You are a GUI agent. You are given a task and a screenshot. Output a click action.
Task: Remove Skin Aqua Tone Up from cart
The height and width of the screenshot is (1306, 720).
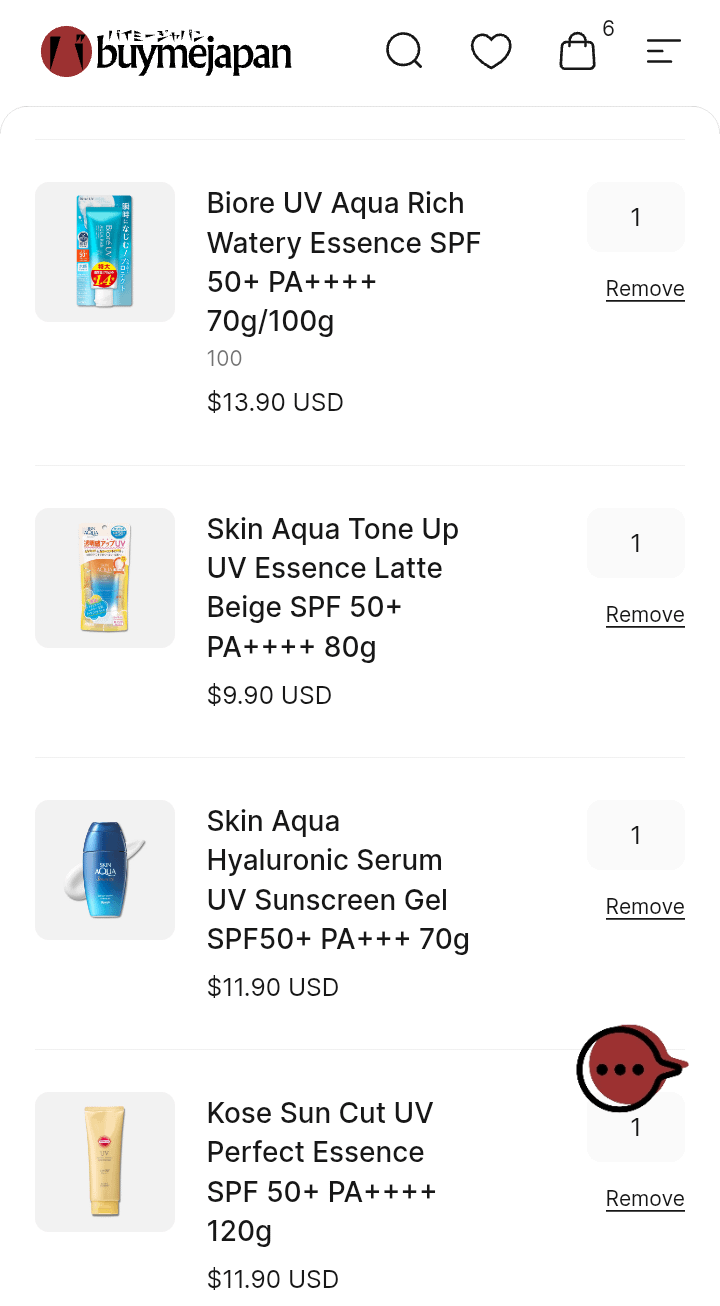645,615
